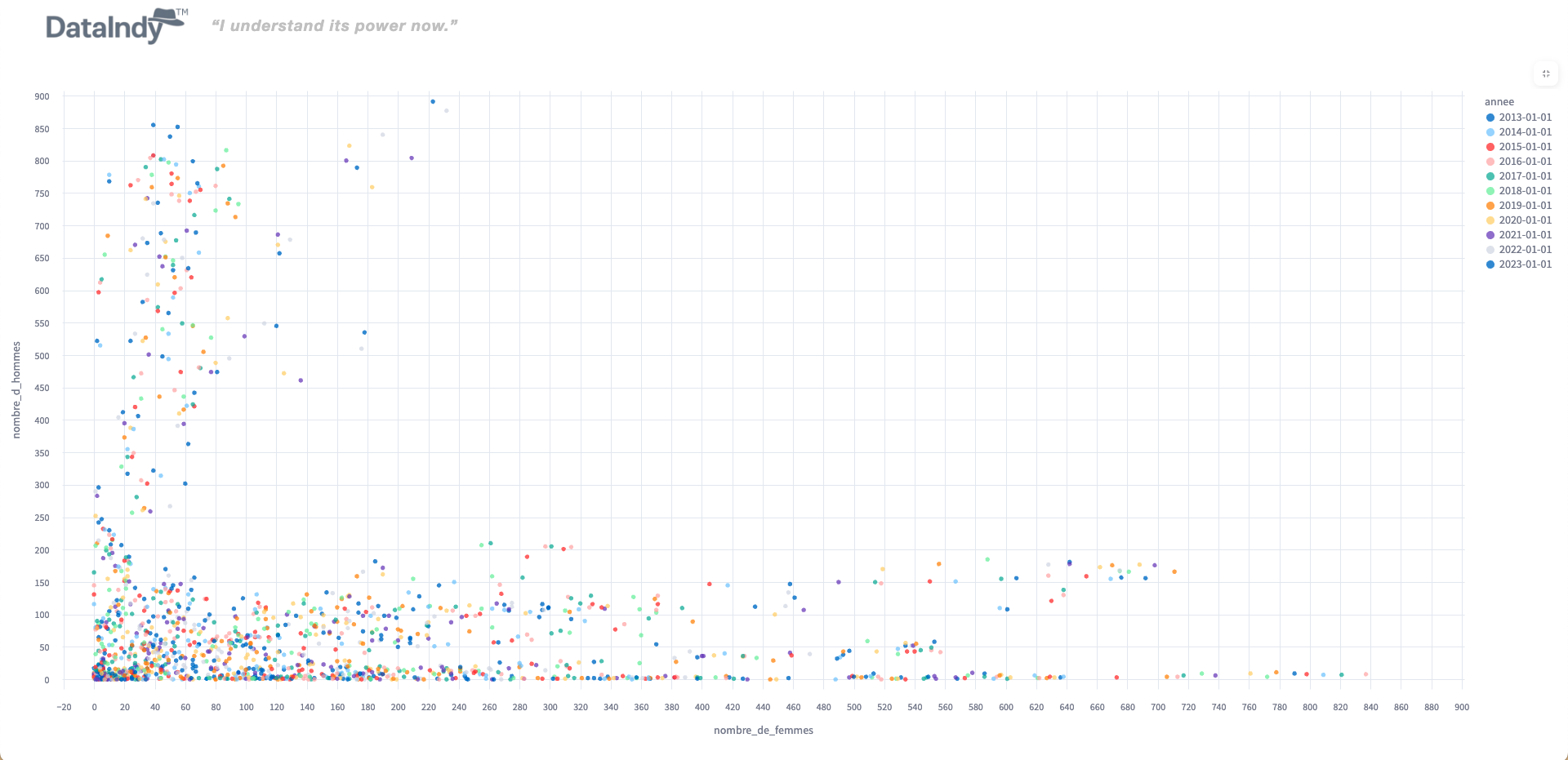1568x760 pixels.
Task: Click the 900 tick label on the x-axis
Action: click(1462, 707)
